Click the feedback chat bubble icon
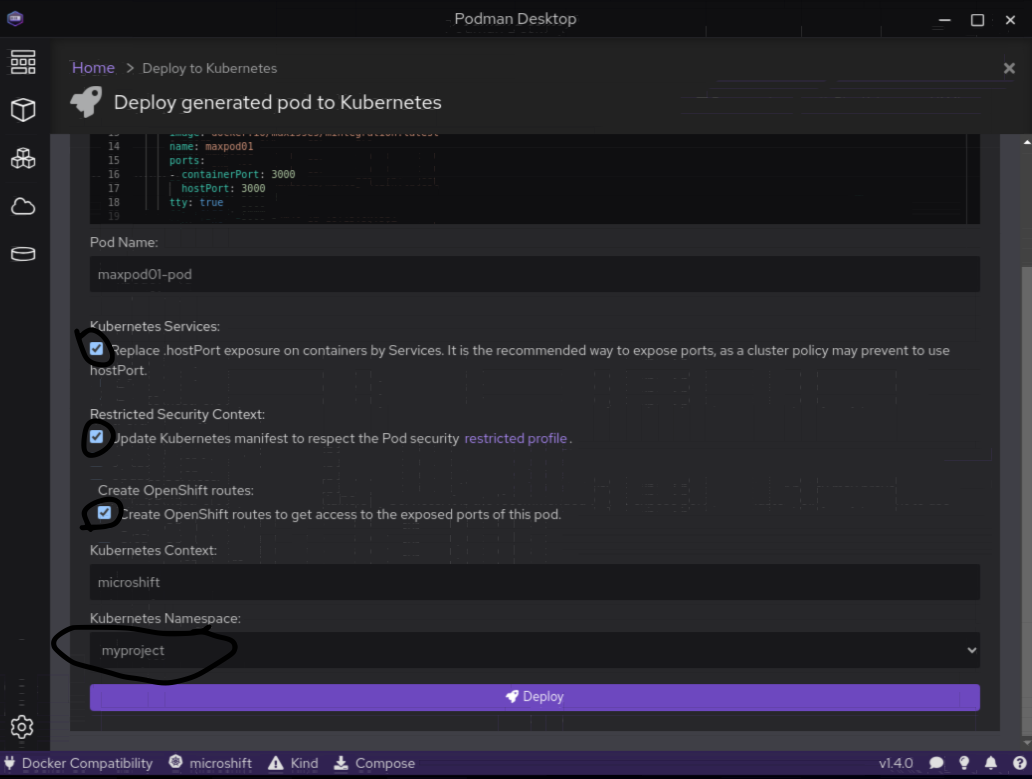This screenshot has height=779, width=1032. point(936,763)
